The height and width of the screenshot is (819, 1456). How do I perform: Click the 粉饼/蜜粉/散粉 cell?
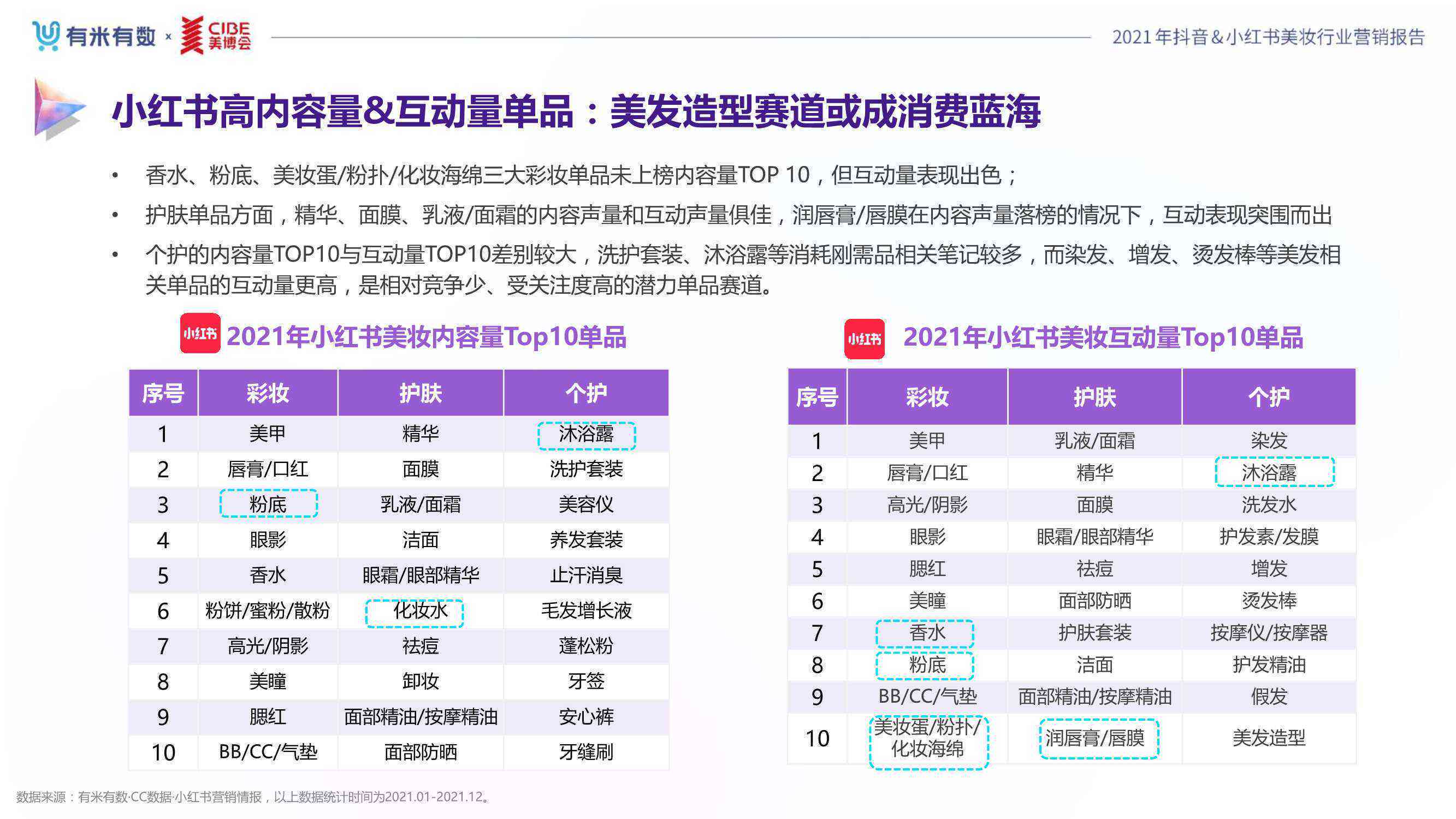(x=268, y=610)
